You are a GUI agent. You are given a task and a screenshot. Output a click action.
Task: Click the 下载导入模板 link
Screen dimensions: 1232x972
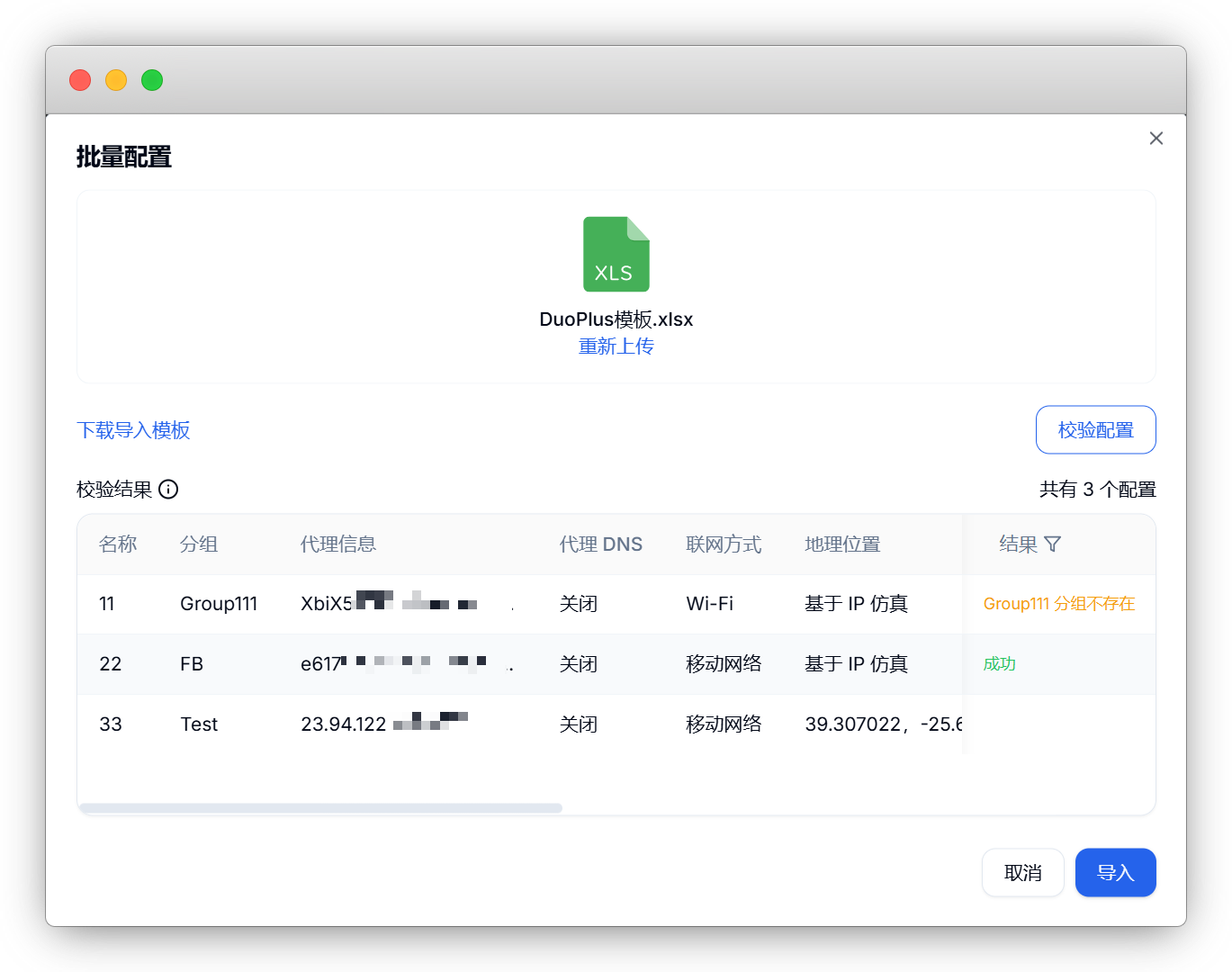133,430
